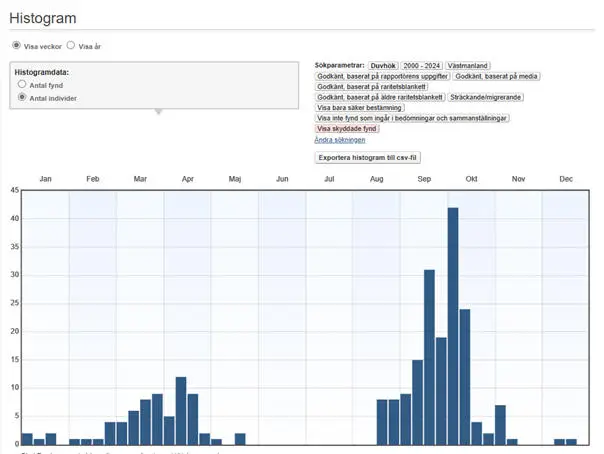This screenshot has width=604, height=454.
Task: Click the 'Visa bara säker bestämning' tag
Action: click(x=360, y=108)
